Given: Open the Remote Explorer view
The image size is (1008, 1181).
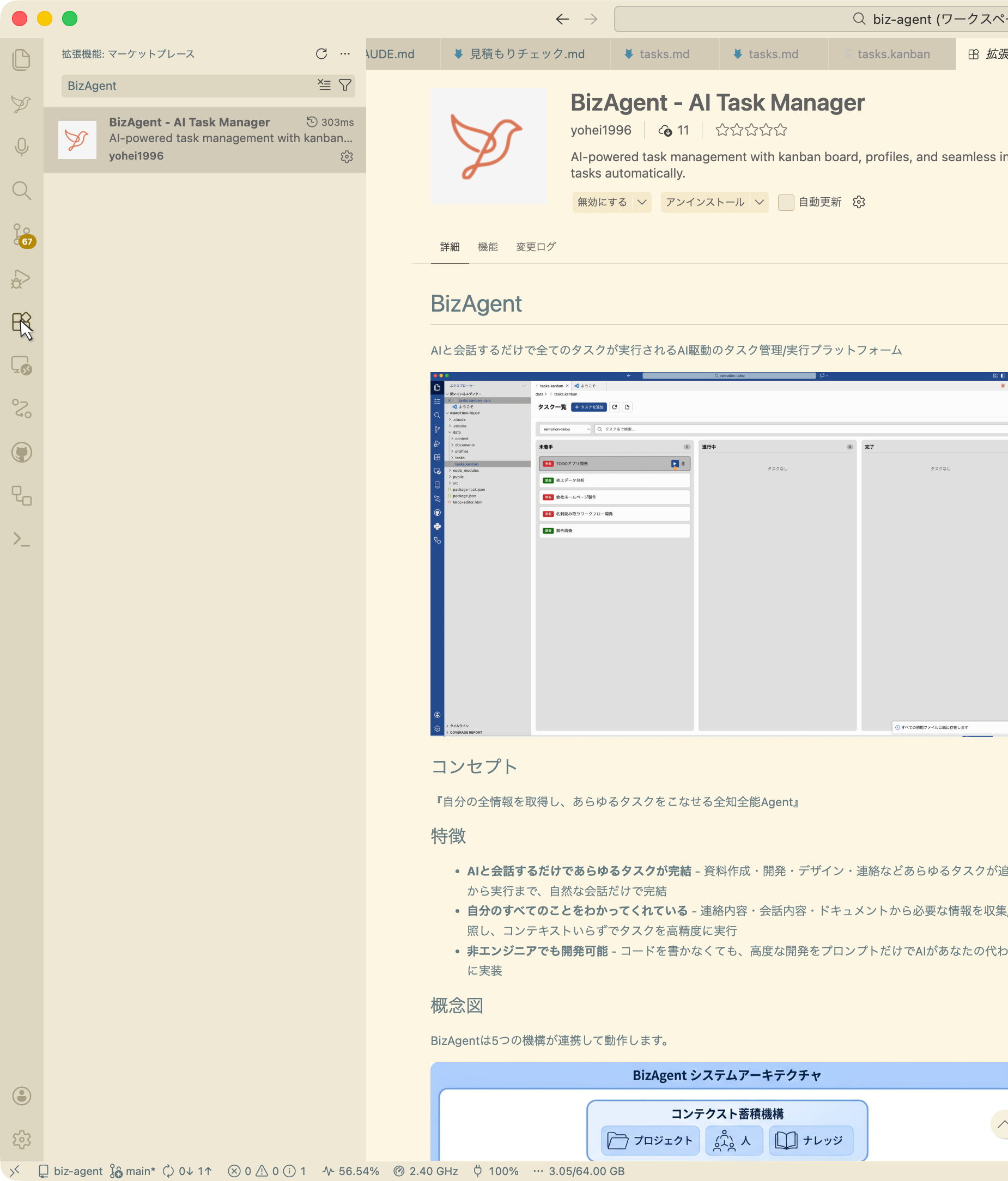Looking at the screenshot, I should coord(22,368).
